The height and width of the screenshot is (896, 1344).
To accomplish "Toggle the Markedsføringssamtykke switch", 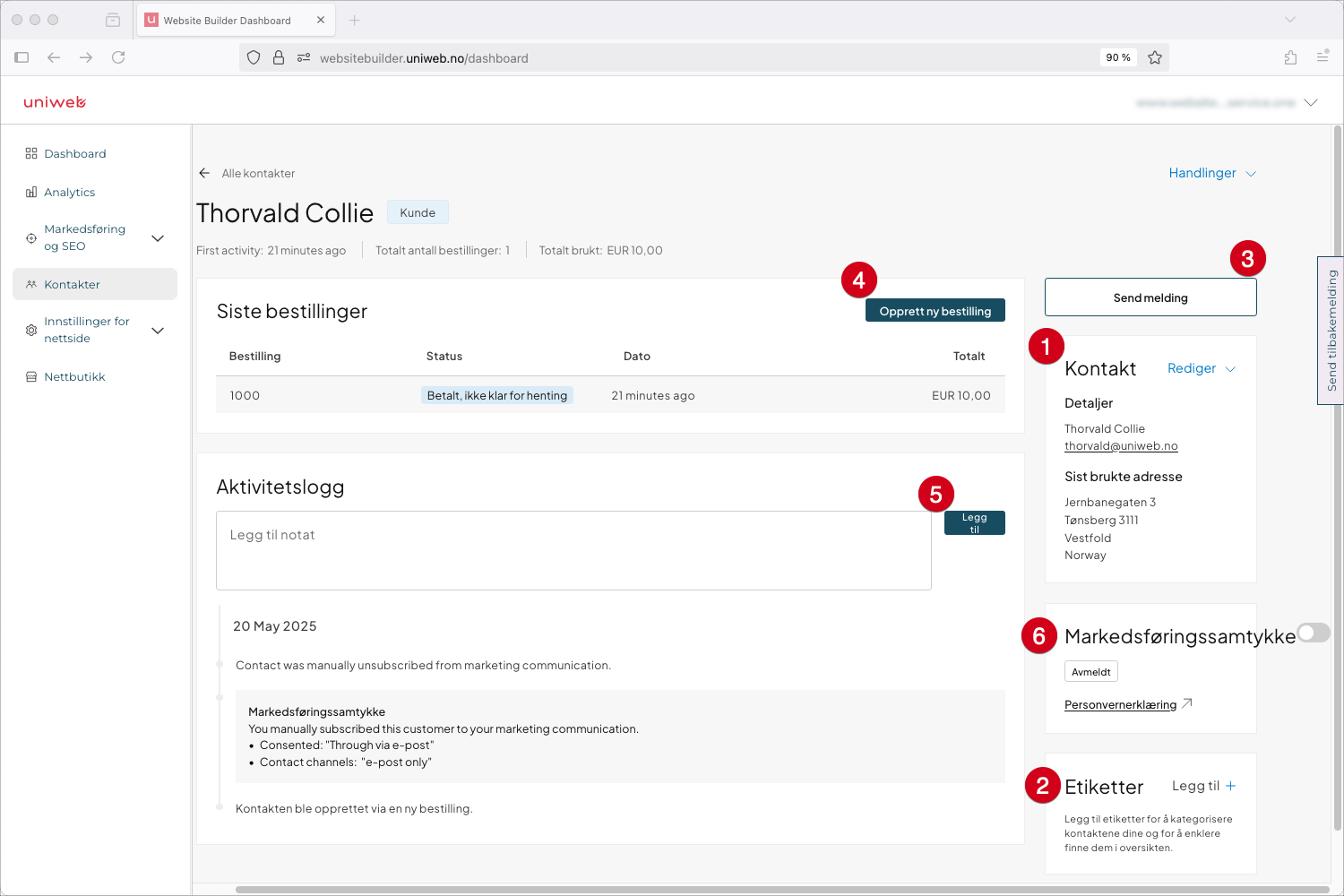I will 1314,633.
